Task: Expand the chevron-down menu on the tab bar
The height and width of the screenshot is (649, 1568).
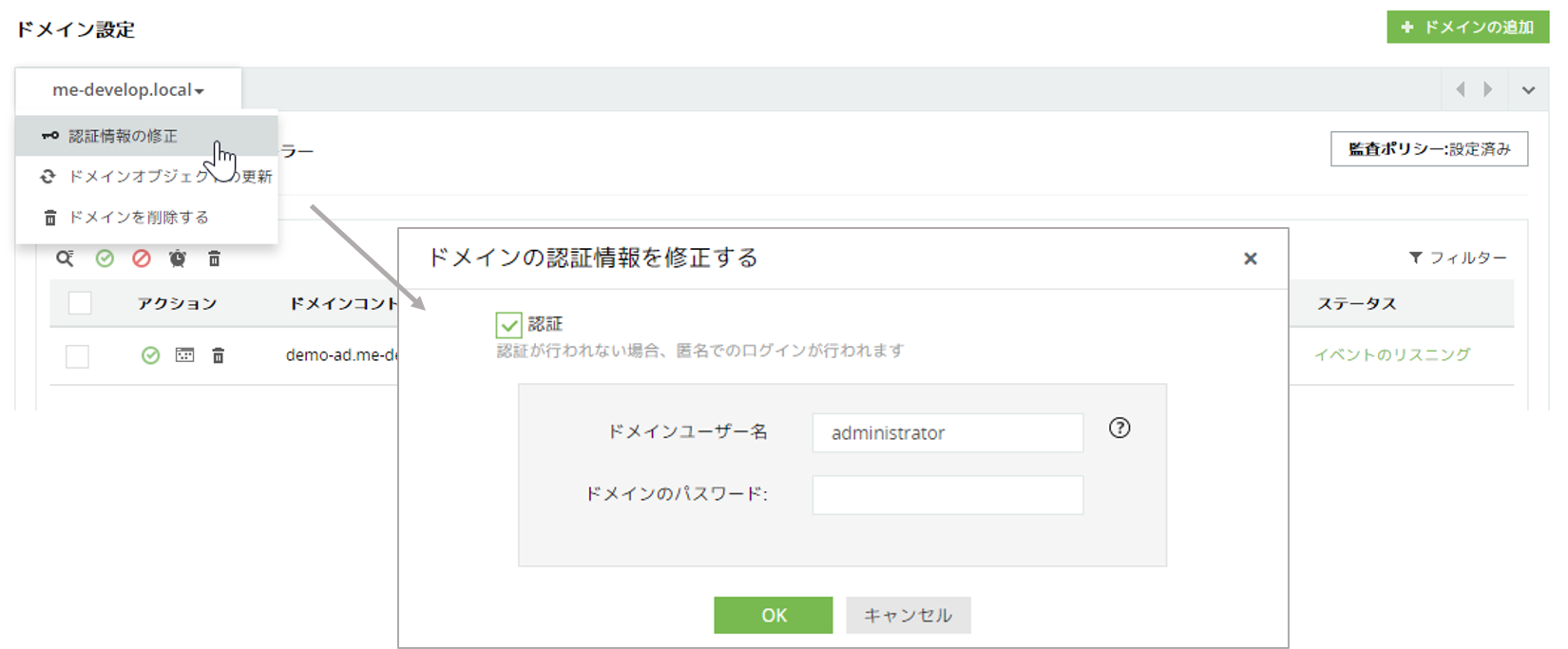Action: [1528, 90]
